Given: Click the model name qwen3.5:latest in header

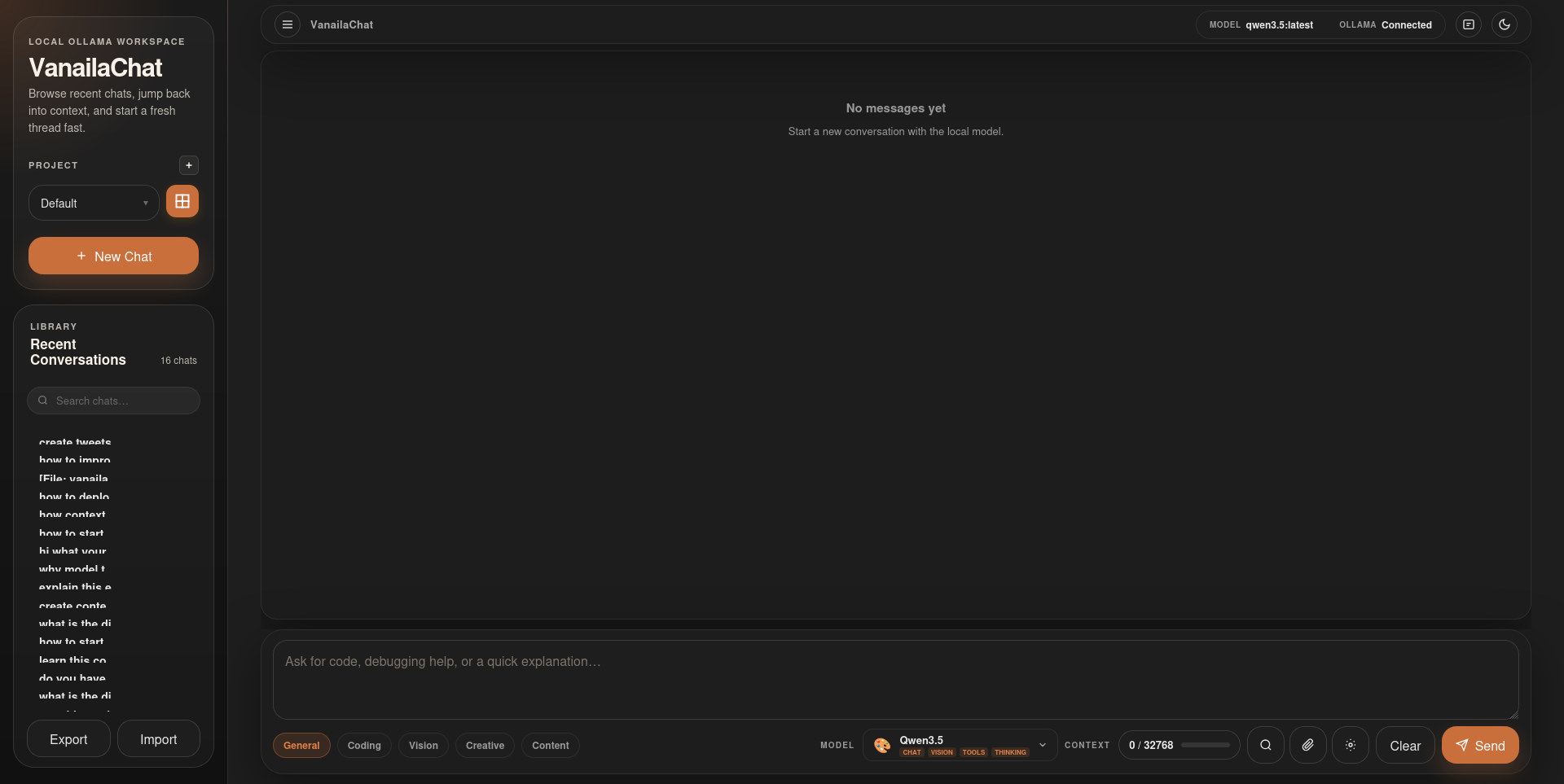Looking at the screenshot, I should pyautogui.click(x=1279, y=25).
